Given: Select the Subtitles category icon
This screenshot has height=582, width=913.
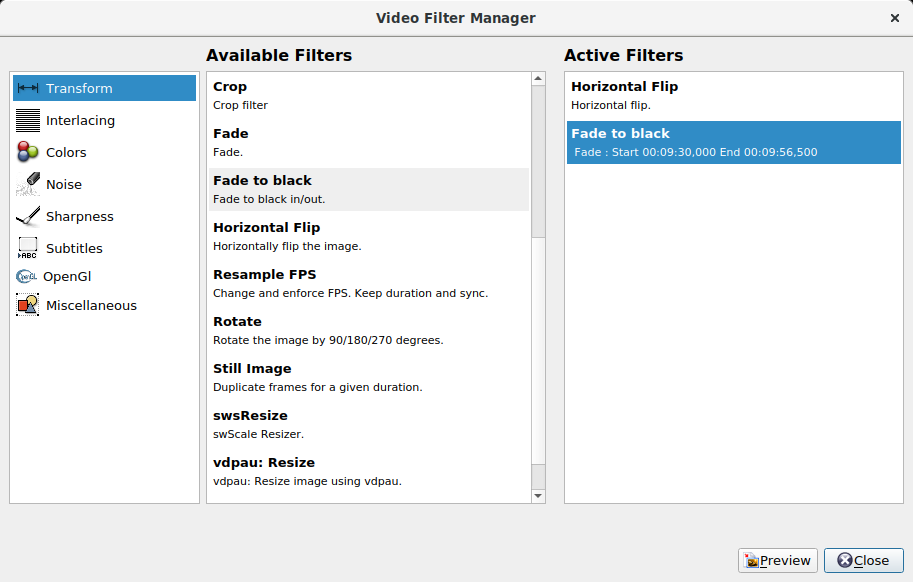Looking at the screenshot, I should pos(28,247).
